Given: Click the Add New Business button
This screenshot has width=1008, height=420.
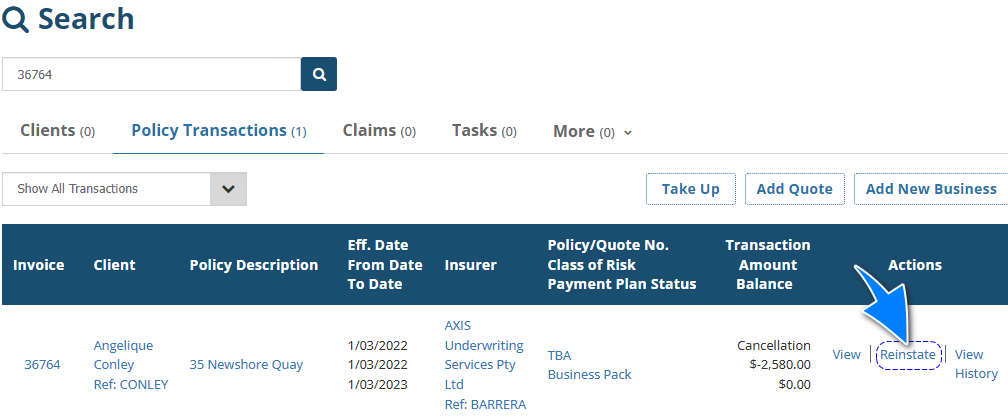Looking at the screenshot, I should (930, 189).
